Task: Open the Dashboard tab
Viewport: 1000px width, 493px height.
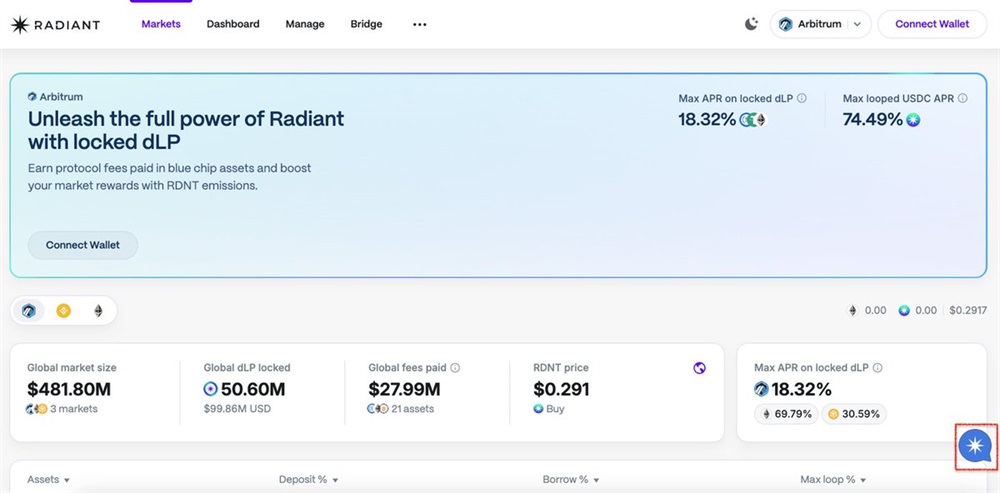Action: (x=233, y=24)
